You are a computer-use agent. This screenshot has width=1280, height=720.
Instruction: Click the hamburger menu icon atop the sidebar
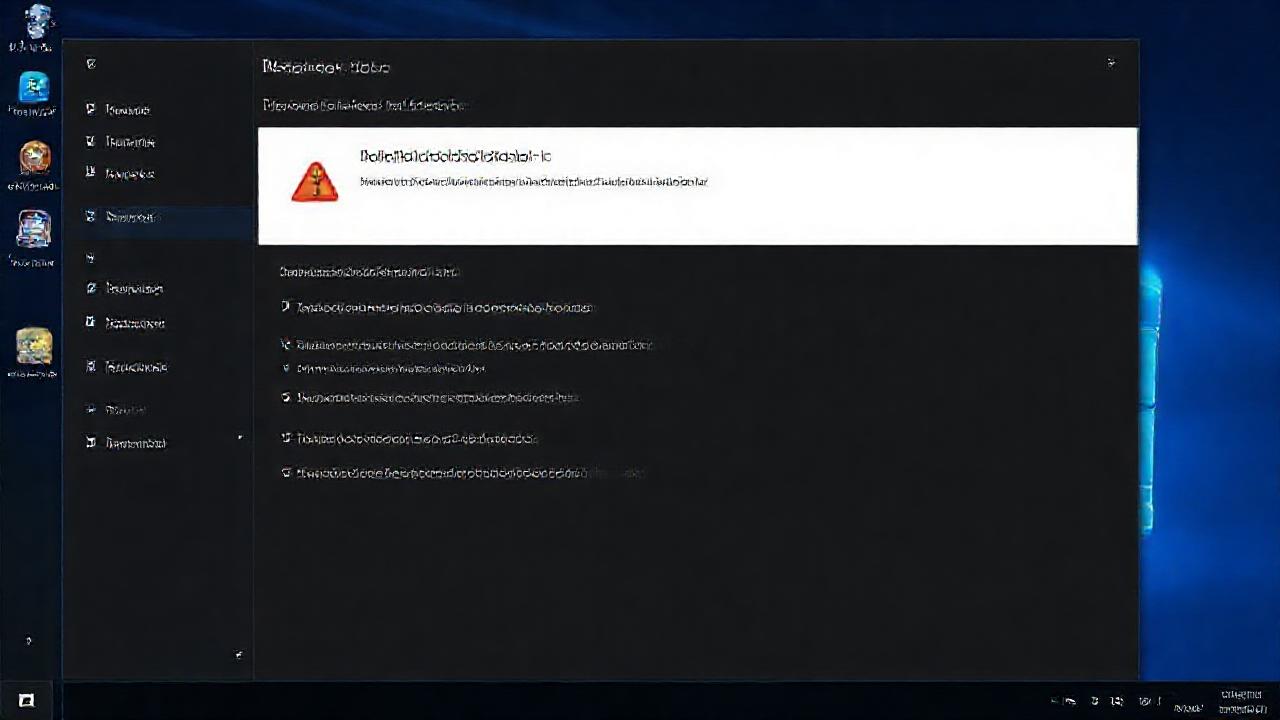(91, 63)
